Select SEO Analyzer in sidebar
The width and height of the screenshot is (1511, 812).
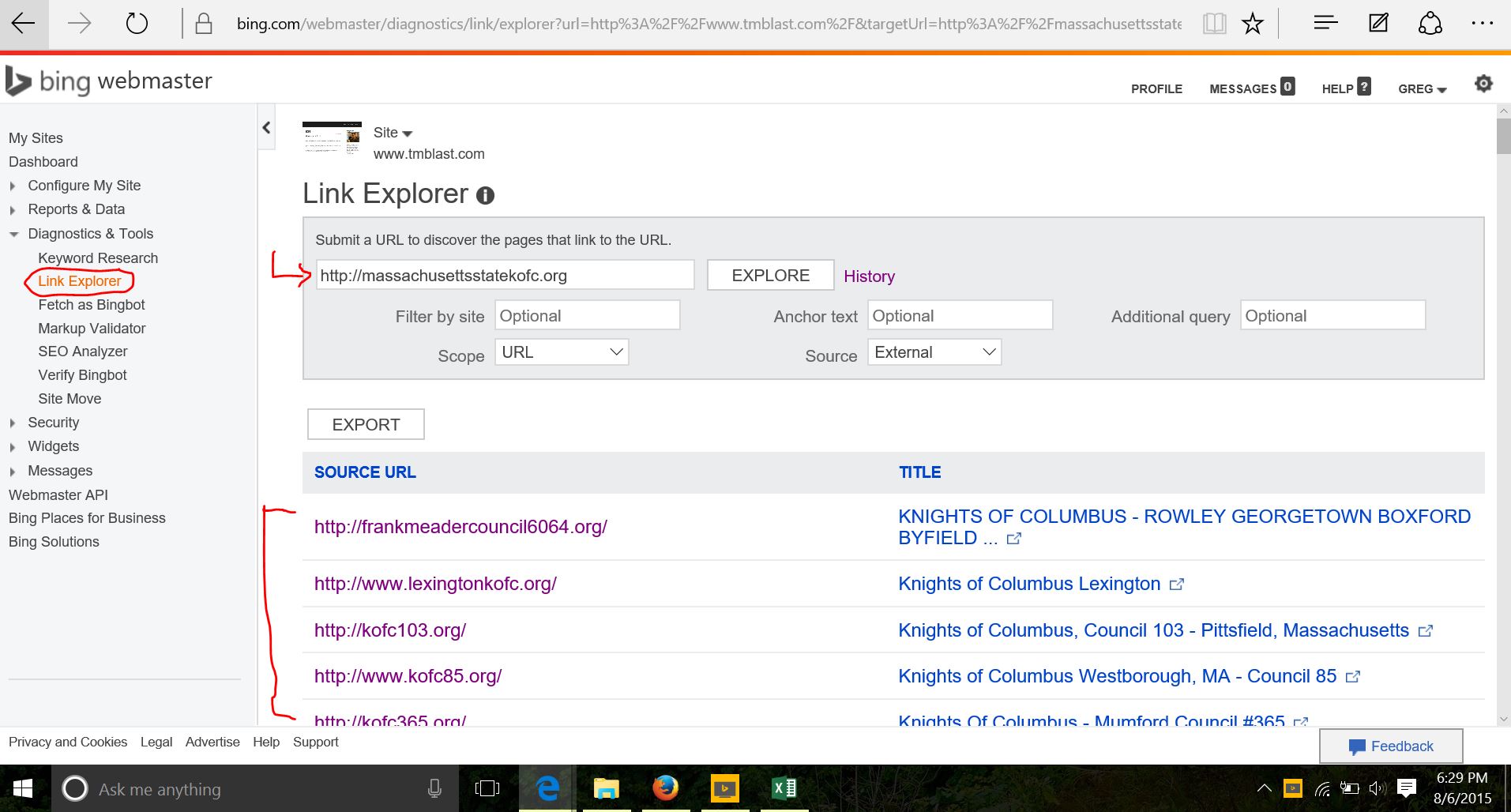[x=83, y=351]
